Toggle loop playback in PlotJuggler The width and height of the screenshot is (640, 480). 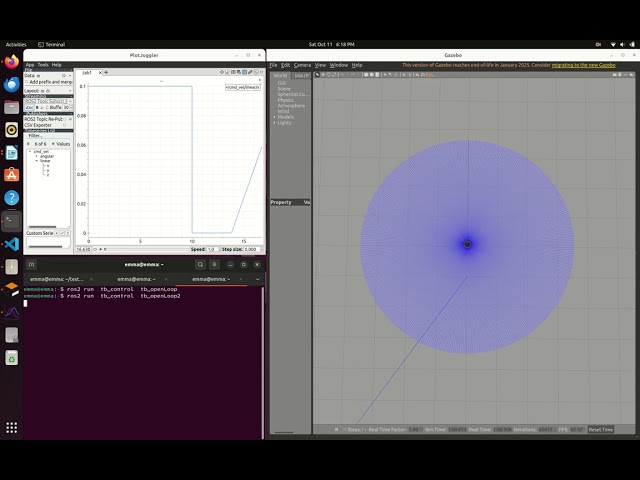click(95, 249)
